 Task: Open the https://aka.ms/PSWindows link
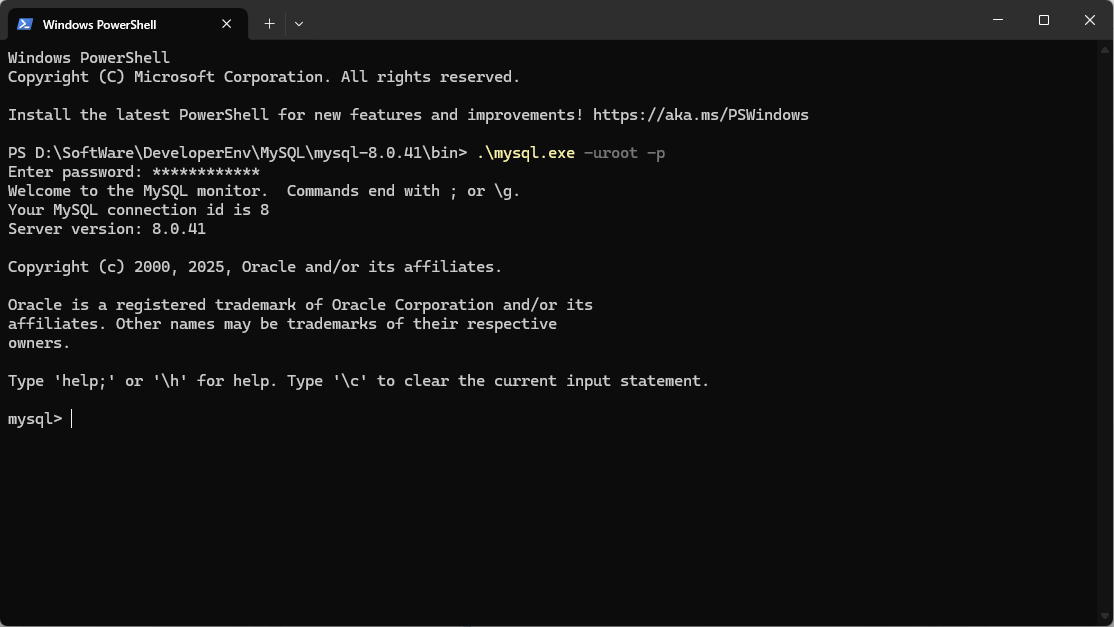[700, 114]
